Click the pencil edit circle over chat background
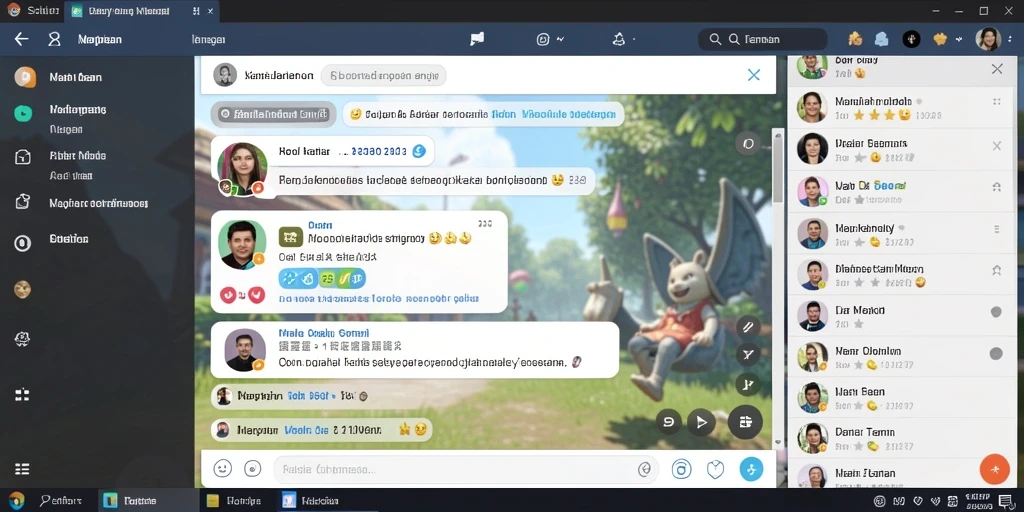Image resolution: width=1024 pixels, height=512 pixels. (x=748, y=327)
